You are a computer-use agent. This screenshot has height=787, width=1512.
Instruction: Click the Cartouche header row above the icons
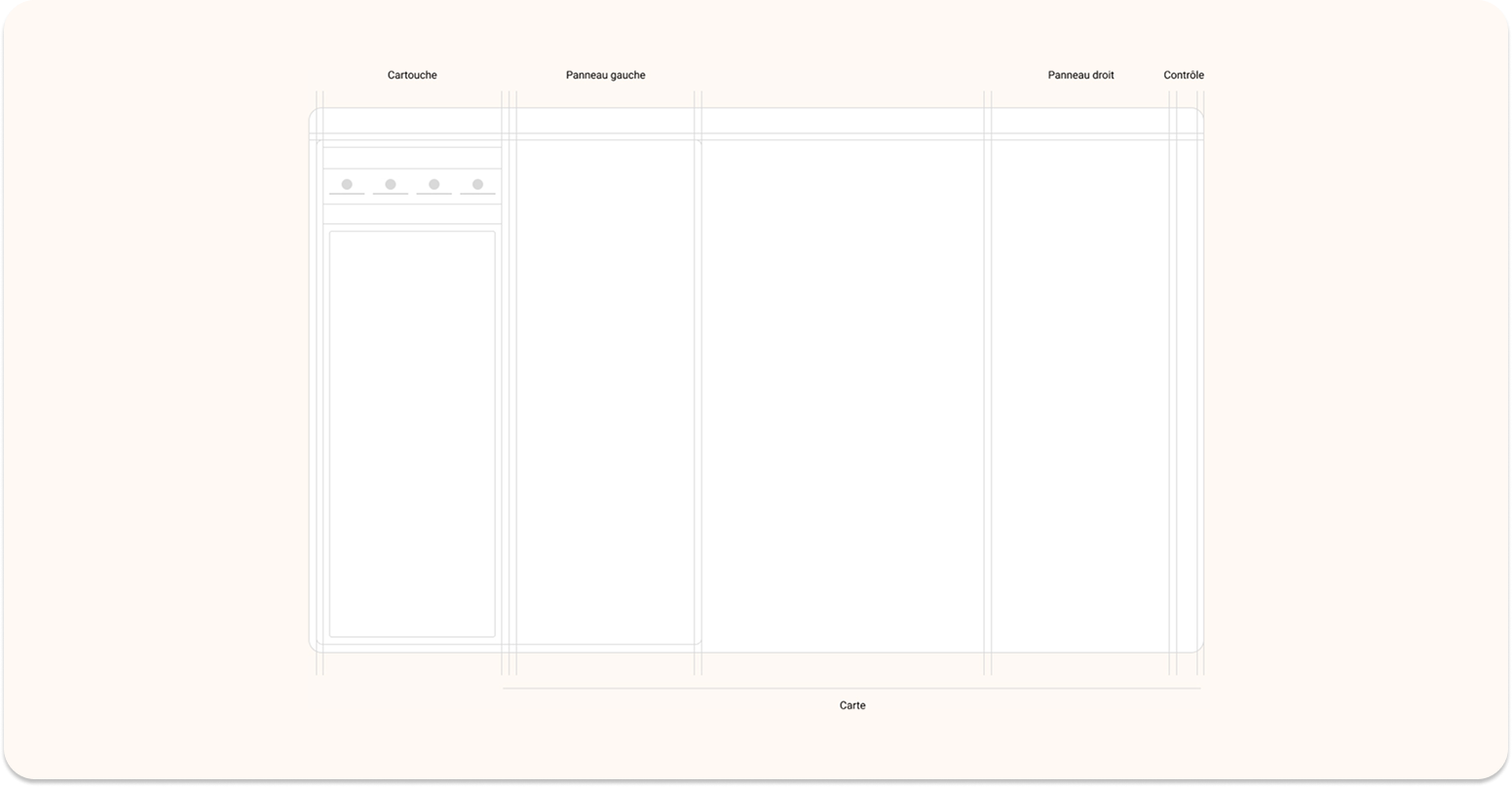click(412, 158)
